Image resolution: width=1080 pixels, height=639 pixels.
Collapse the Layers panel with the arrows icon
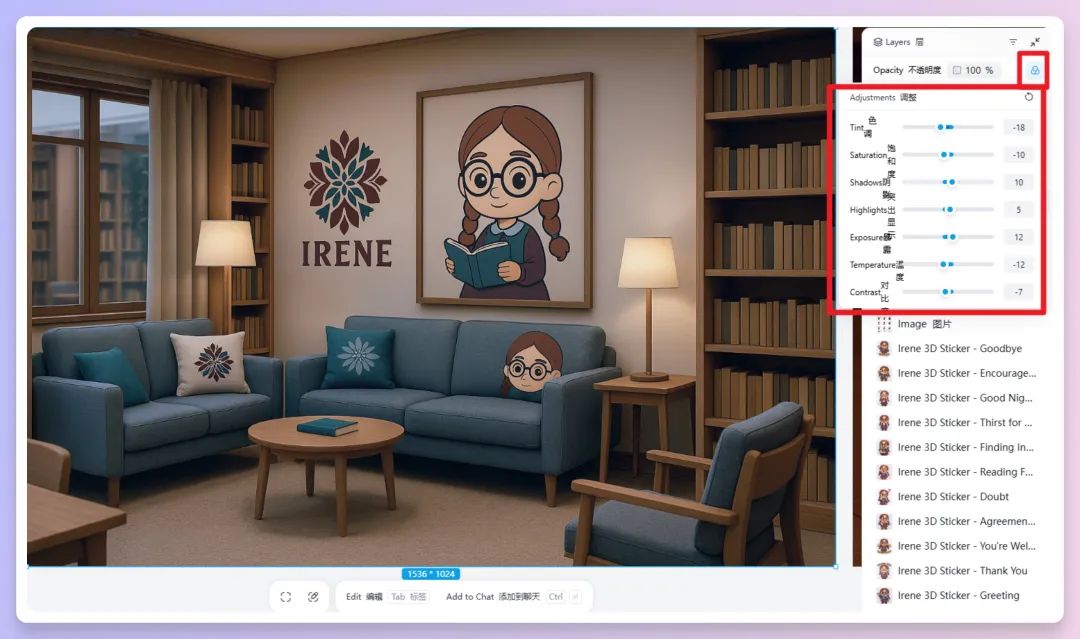(1035, 42)
